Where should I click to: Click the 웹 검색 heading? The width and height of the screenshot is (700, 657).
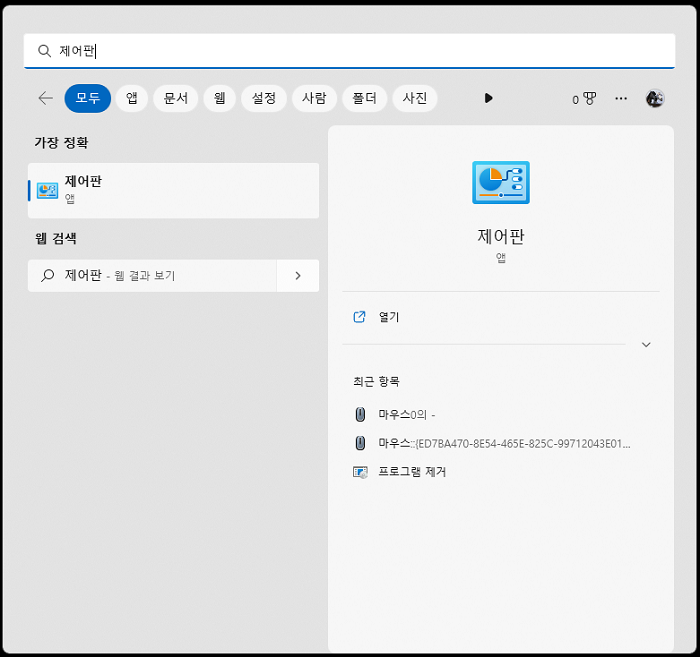tap(56, 238)
